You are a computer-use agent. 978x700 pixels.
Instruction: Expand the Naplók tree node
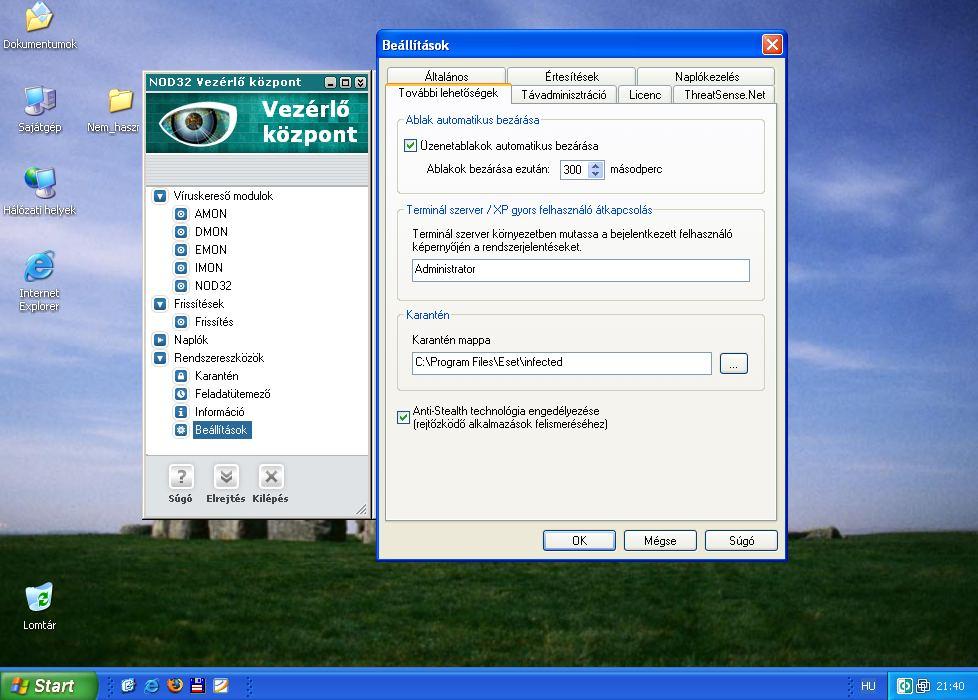tap(160, 340)
